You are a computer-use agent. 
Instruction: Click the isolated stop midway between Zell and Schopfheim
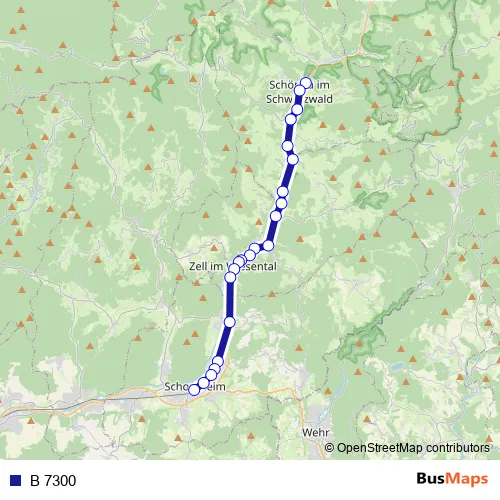point(230,322)
